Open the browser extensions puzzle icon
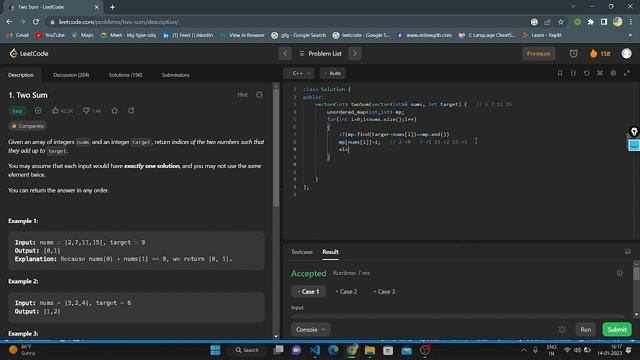640x360 pixels. [x=590, y=22]
